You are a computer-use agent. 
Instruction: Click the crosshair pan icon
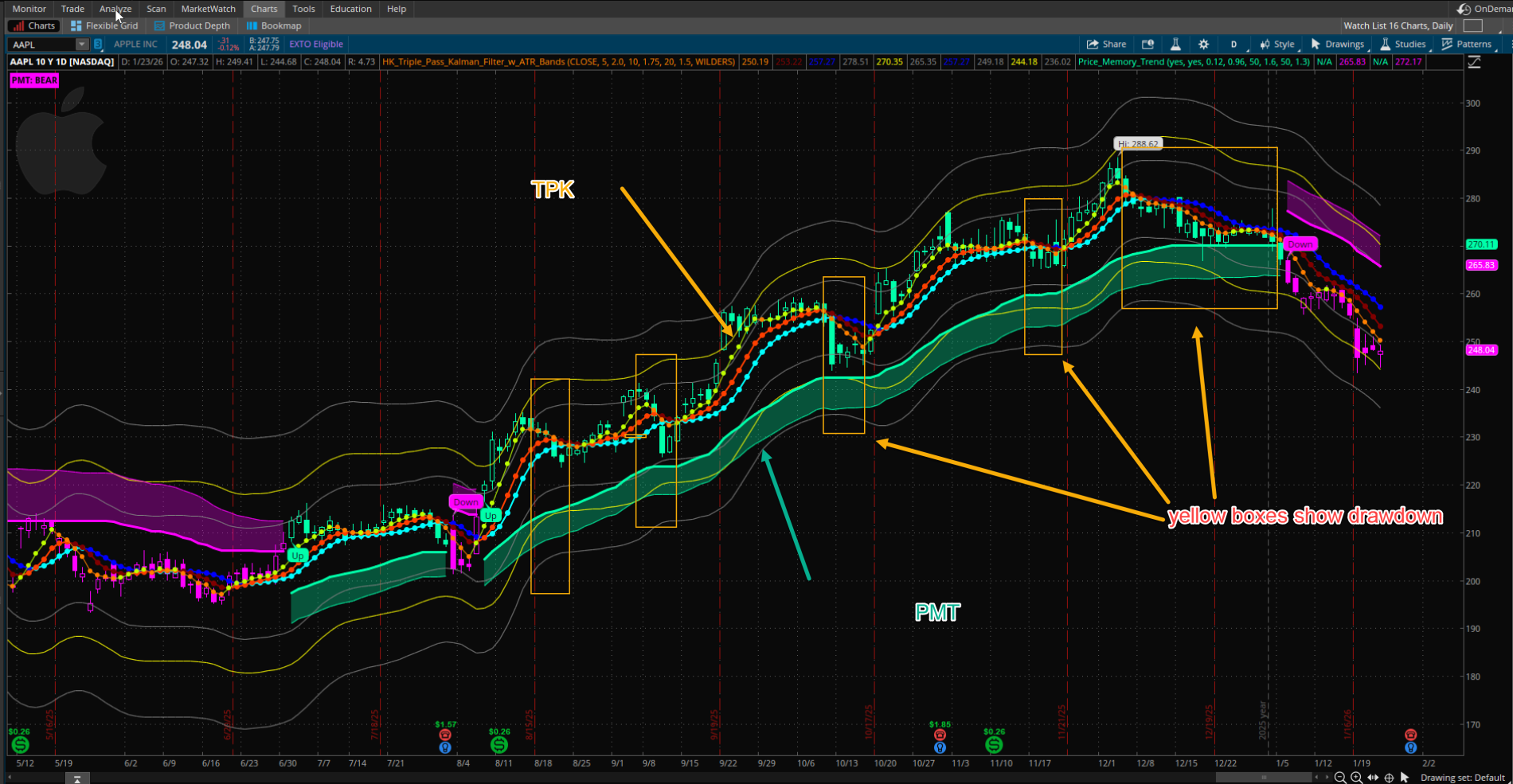click(1389, 778)
